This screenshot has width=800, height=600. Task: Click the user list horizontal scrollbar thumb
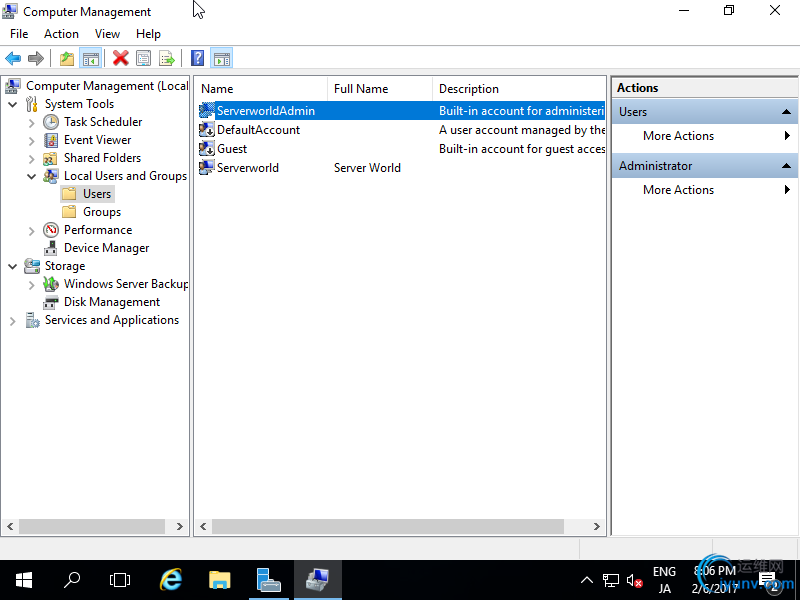388,527
